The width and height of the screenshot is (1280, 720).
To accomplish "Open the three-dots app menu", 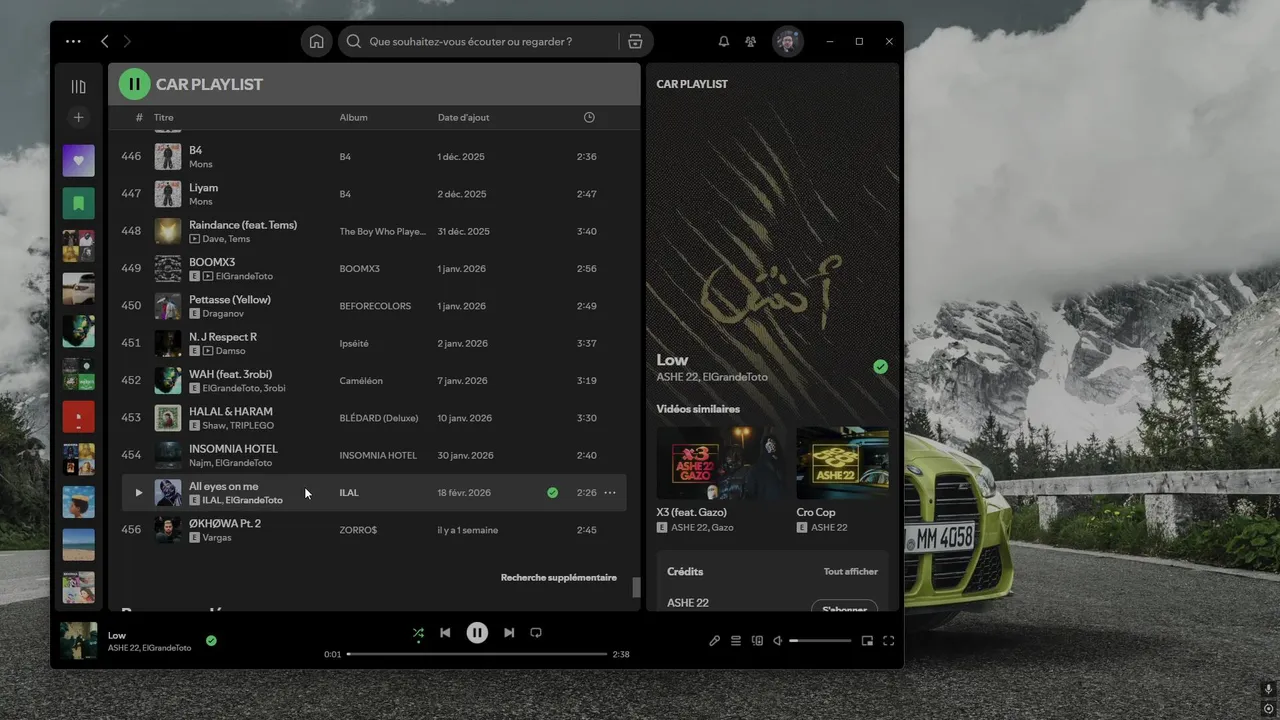I will click(x=73, y=41).
